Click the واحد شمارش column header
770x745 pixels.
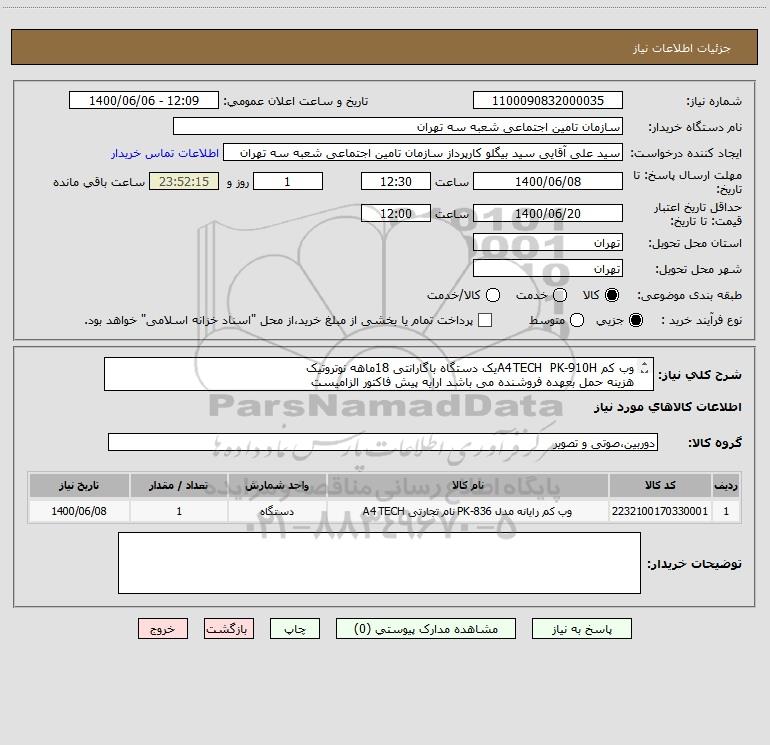277,485
